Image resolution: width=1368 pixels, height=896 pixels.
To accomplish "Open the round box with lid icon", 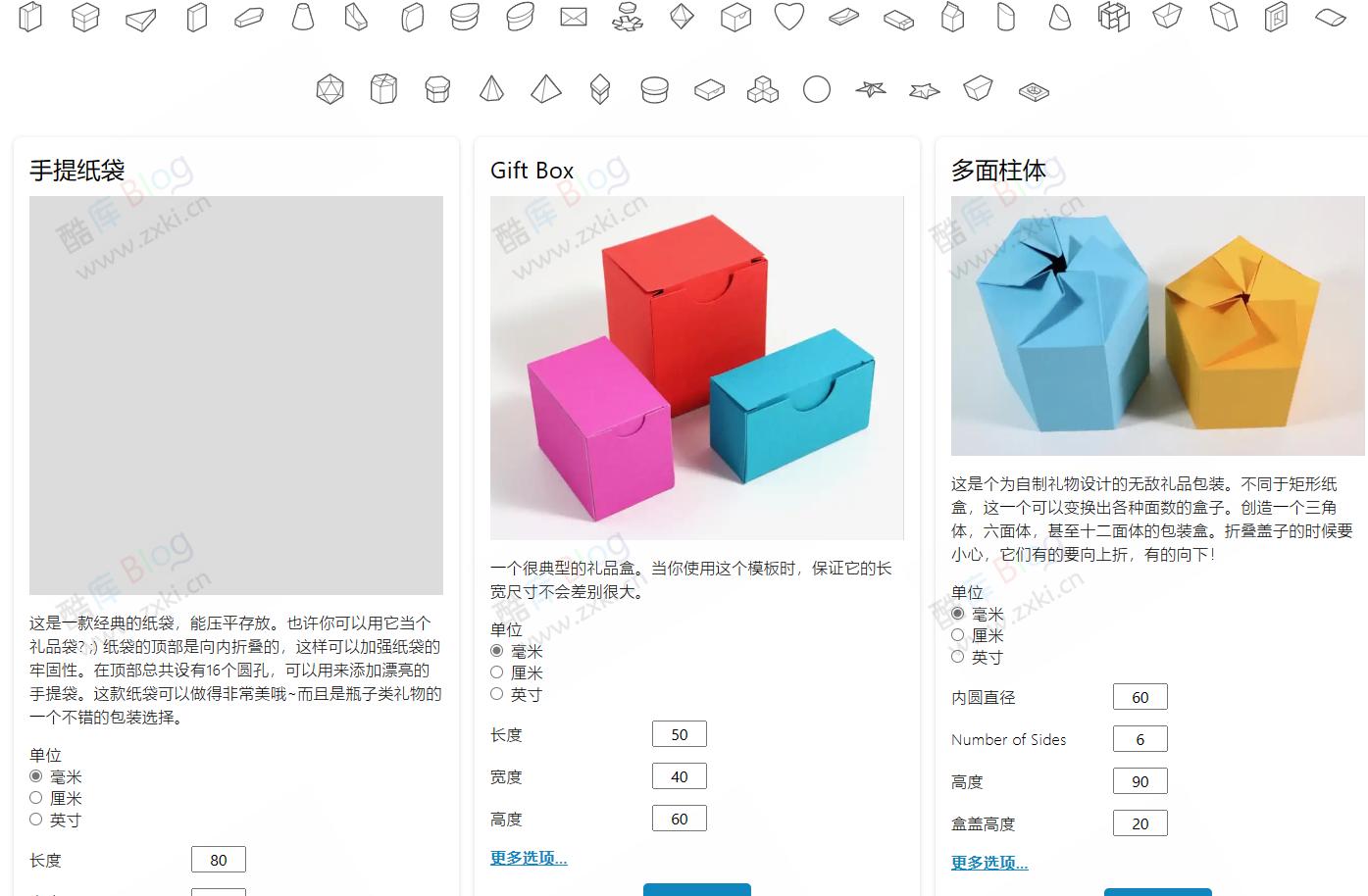I will [x=654, y=90].
